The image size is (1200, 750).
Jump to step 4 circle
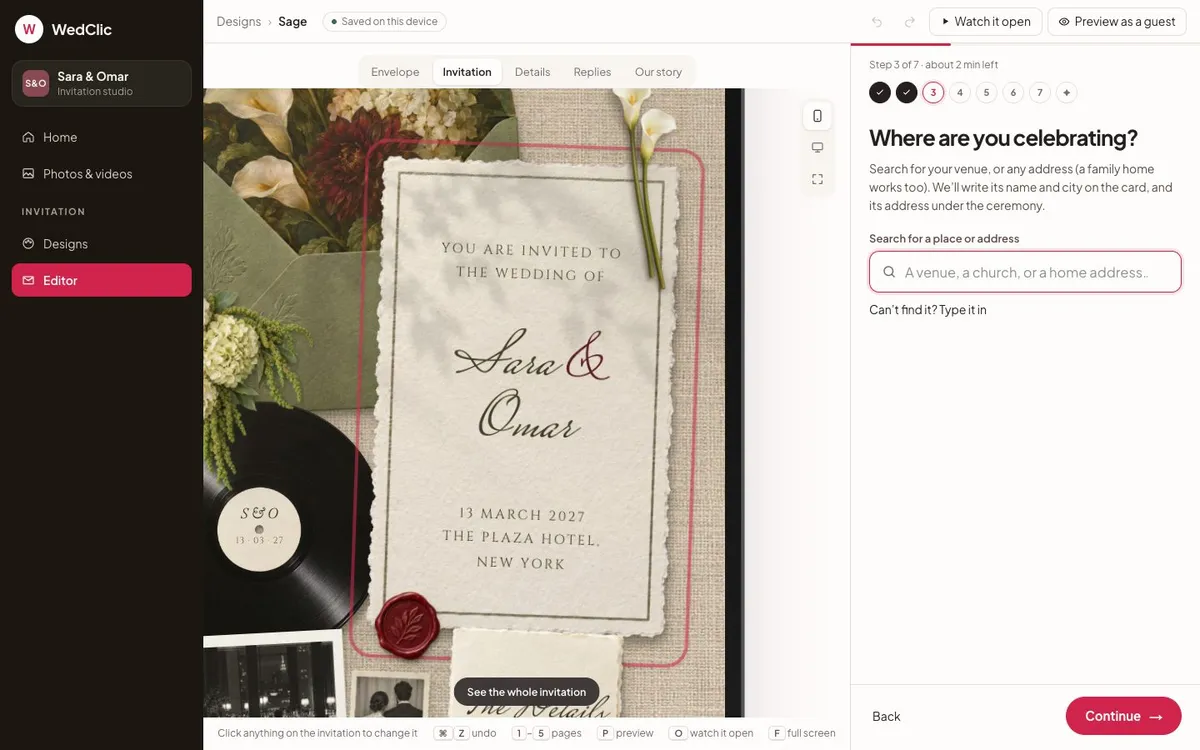click(960, 93)
